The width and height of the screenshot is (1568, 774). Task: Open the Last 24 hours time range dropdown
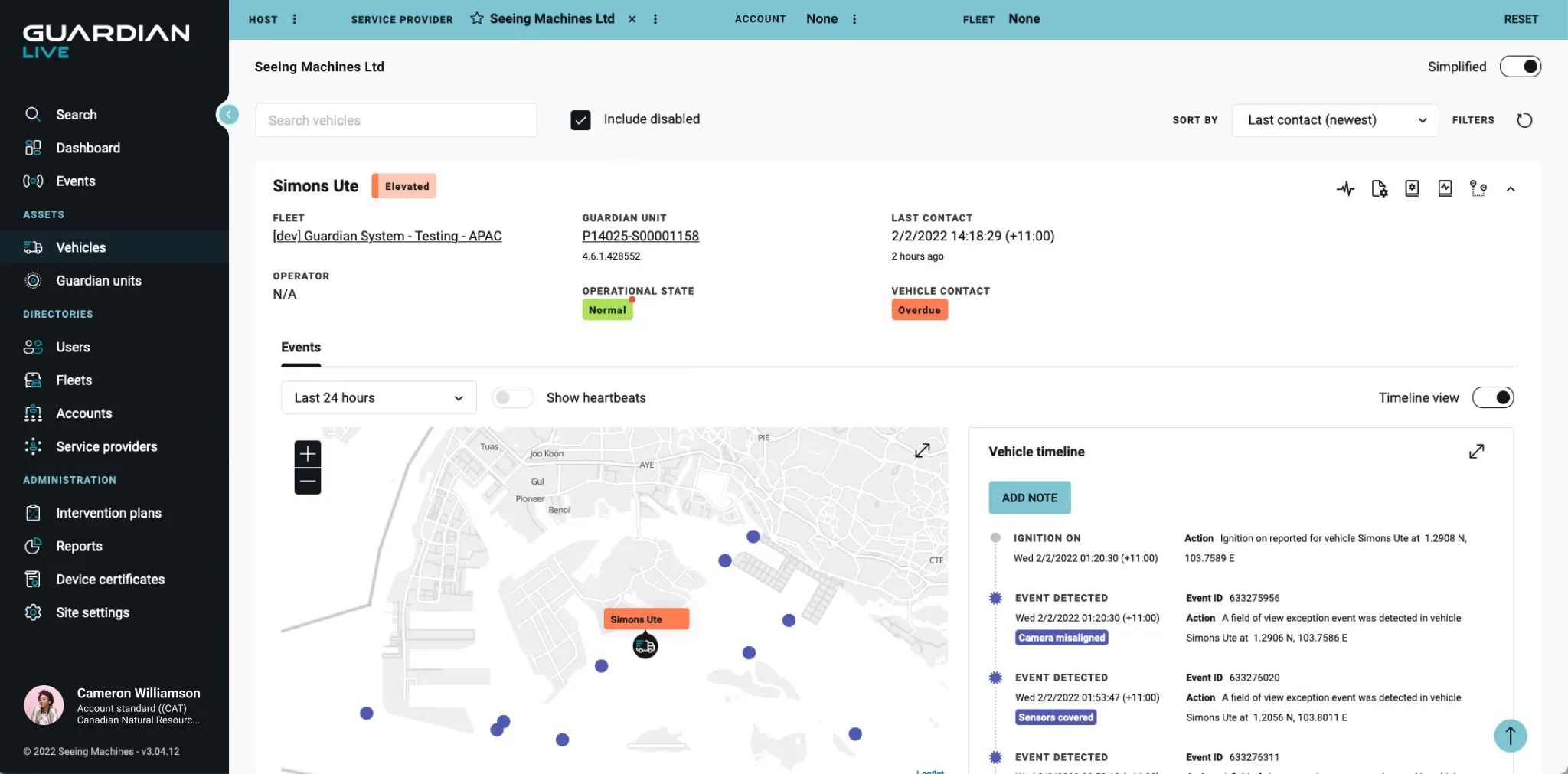(x=379, y=397)
